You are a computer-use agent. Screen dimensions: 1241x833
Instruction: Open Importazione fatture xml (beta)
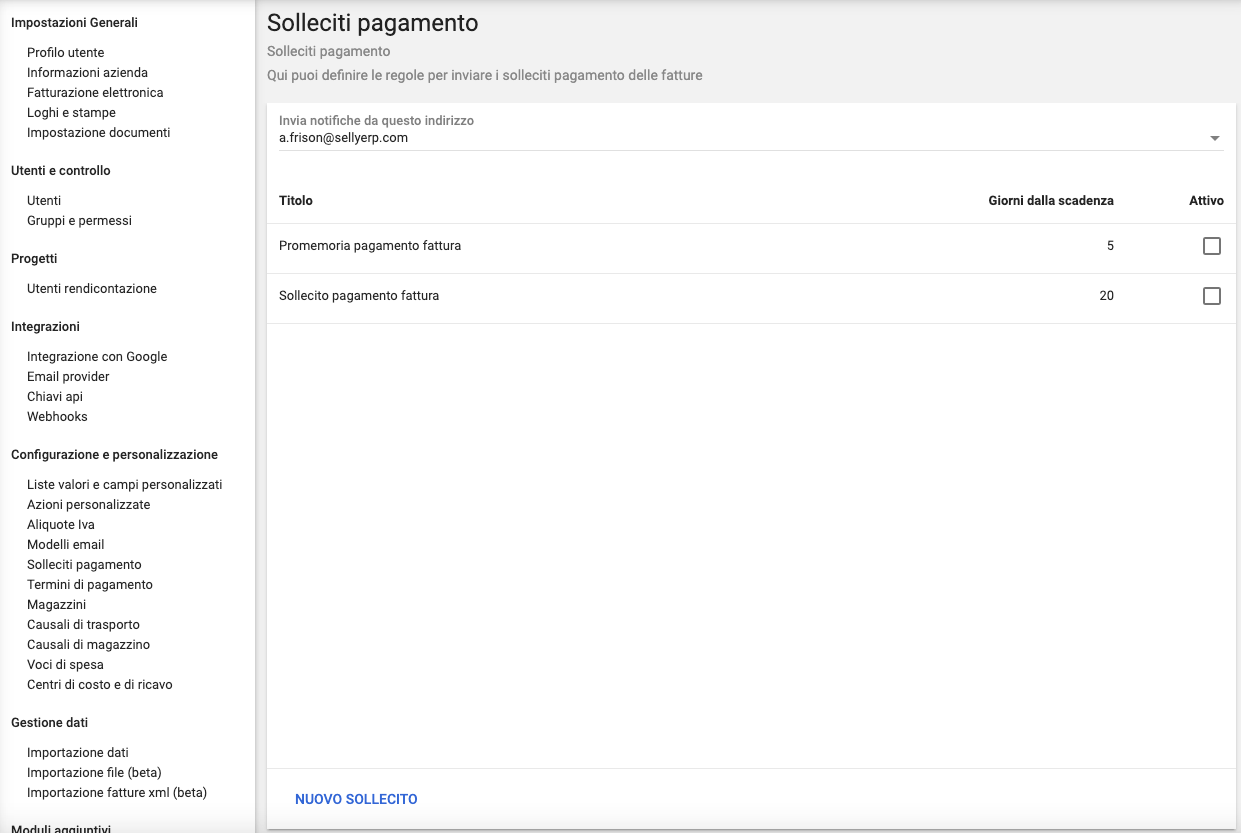point(117,792)
